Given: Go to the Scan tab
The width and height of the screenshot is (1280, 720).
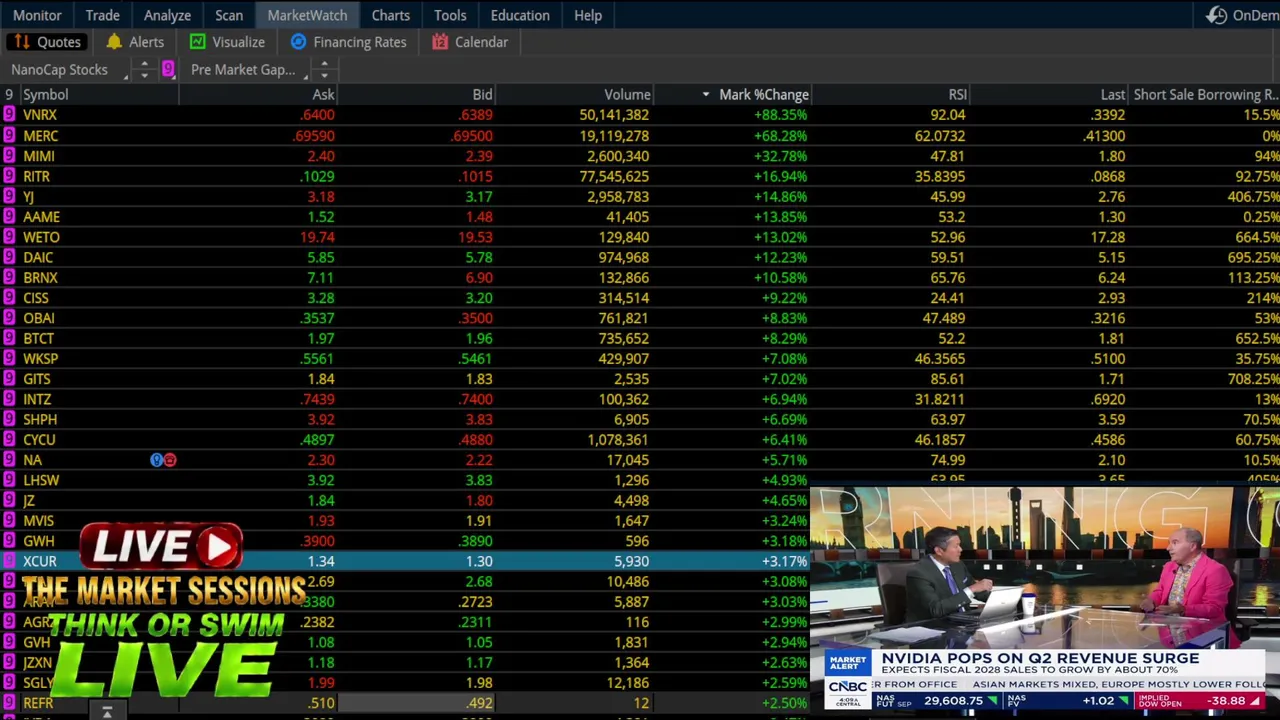Looking at the screenshot, I should coord(229,15).
